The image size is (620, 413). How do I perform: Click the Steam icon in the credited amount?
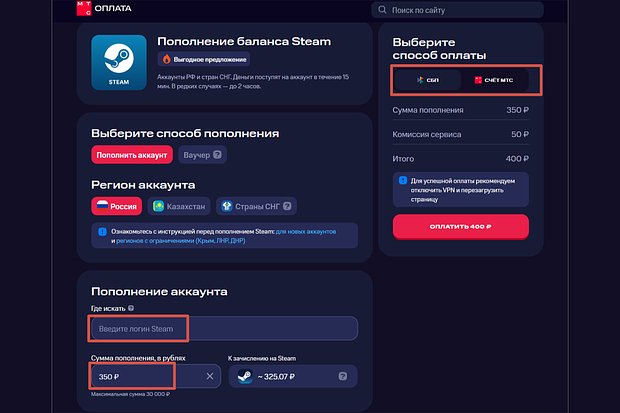[x=245, y=376]
